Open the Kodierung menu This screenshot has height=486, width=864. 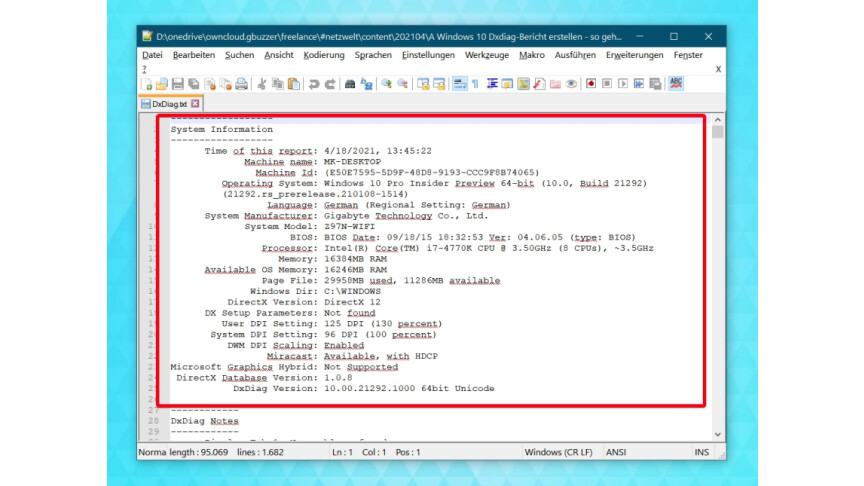(324, 55)
